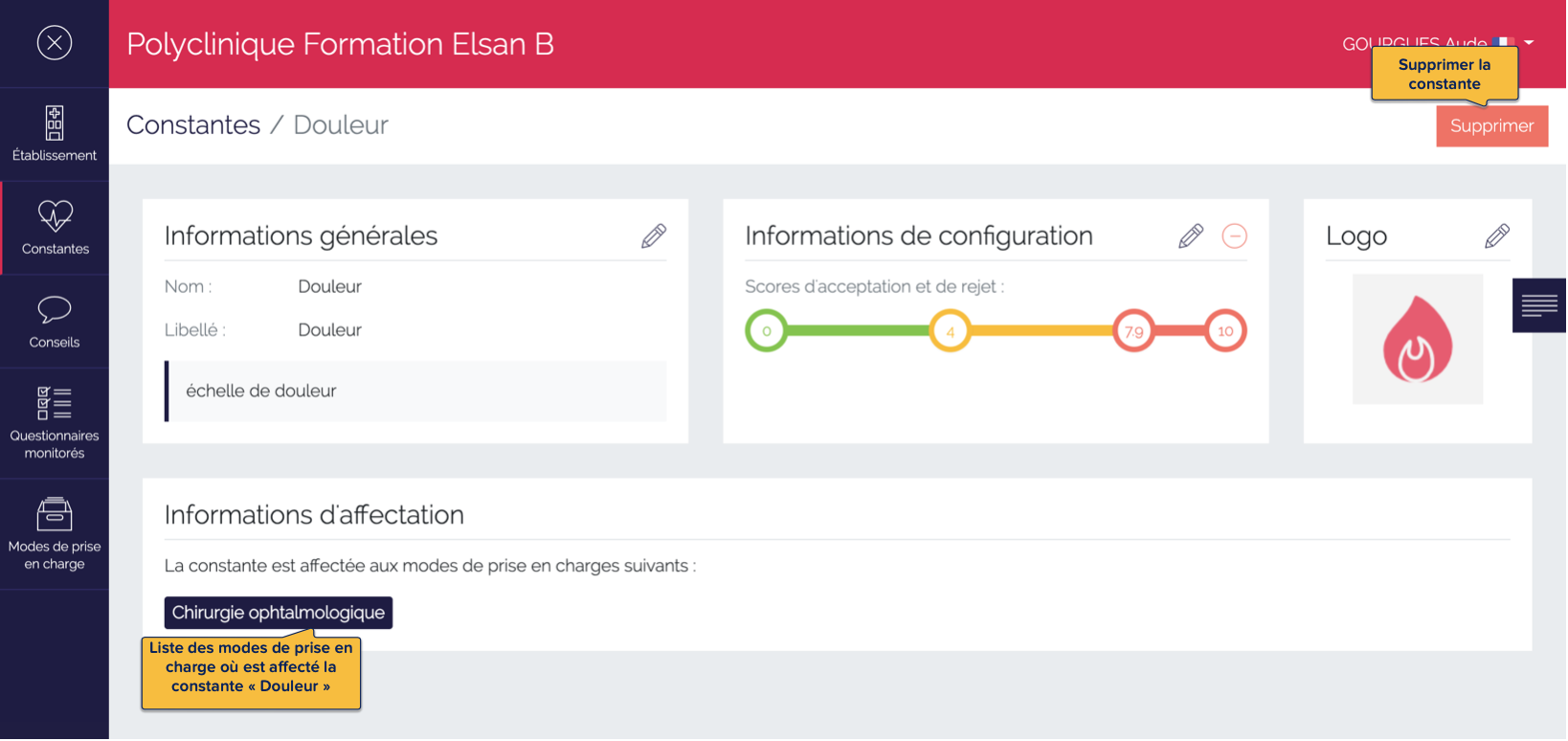Click the flame logo thumbnail

pos(1418,340)
